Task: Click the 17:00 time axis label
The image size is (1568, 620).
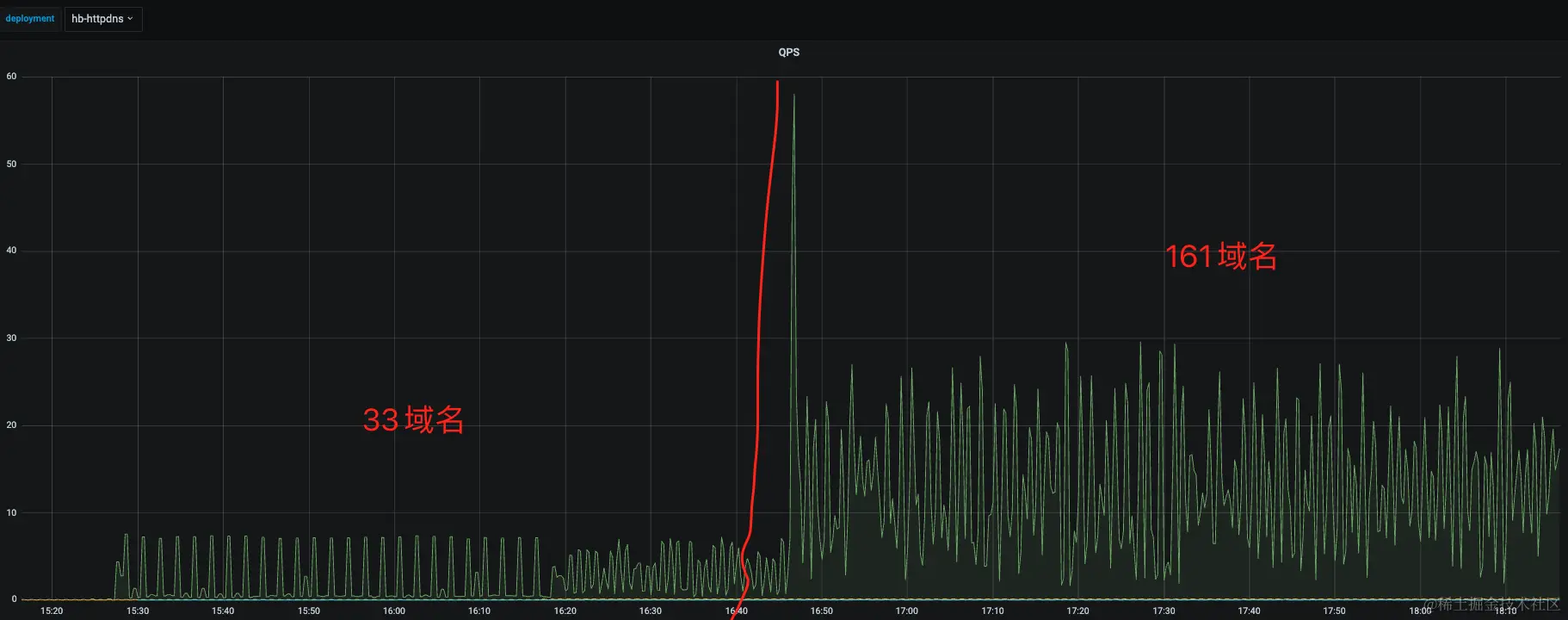Action: click(907, 611)
